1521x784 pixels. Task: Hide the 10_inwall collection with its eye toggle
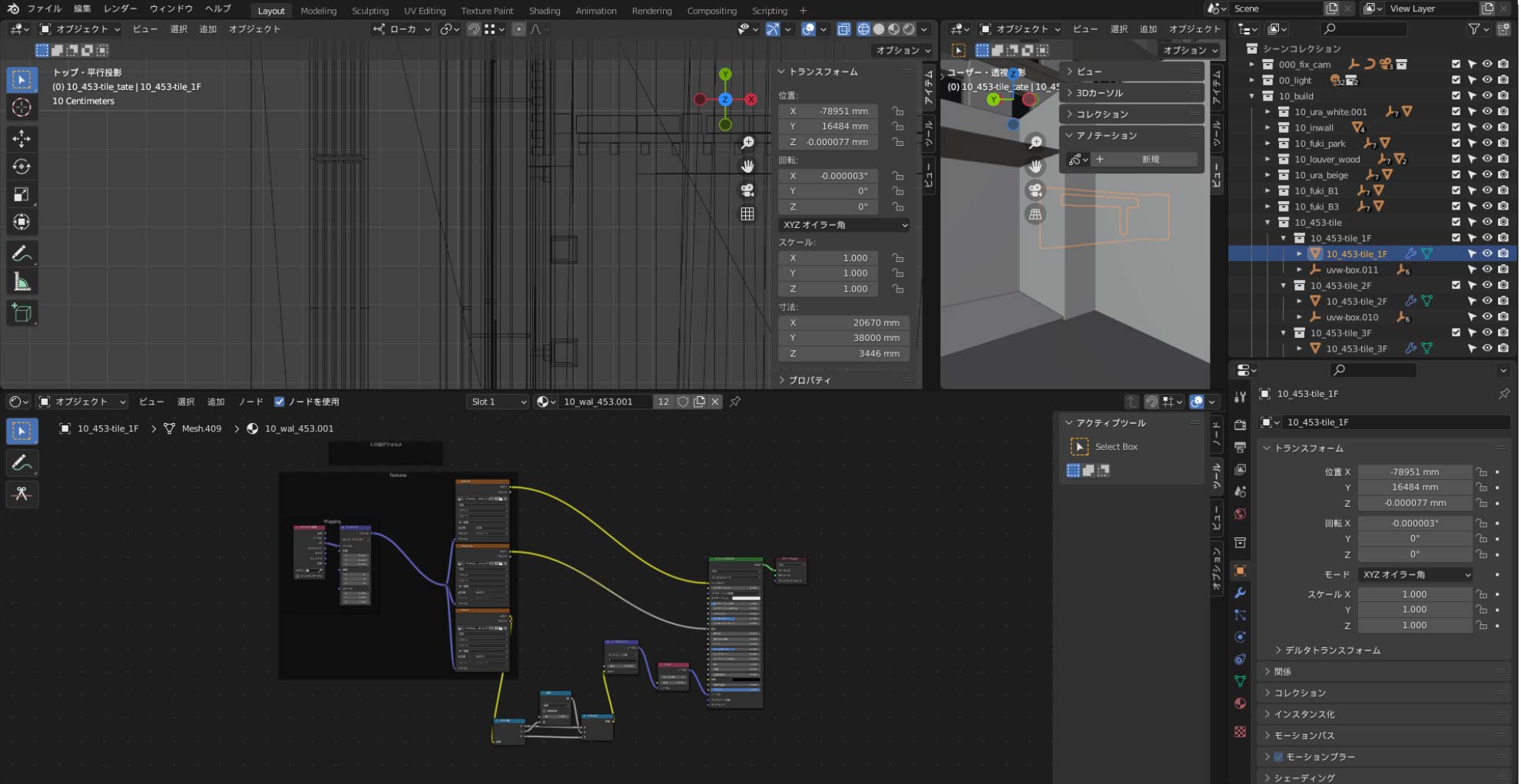click(x=1487, y=127)
